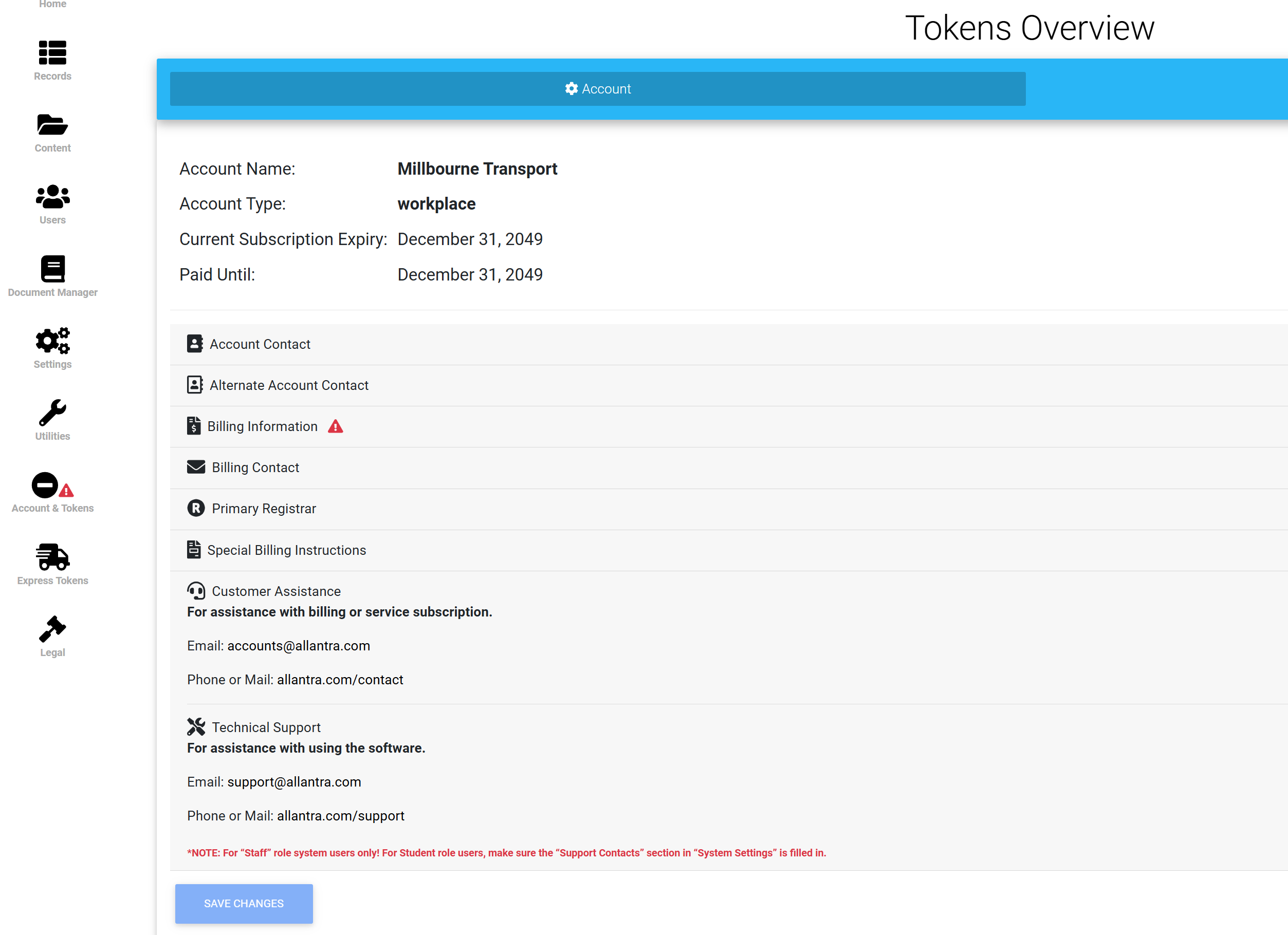The height and width of the screenshot is (935, 1288).
Task: Open the Legal gavel icon
Action: pos(52,629)
